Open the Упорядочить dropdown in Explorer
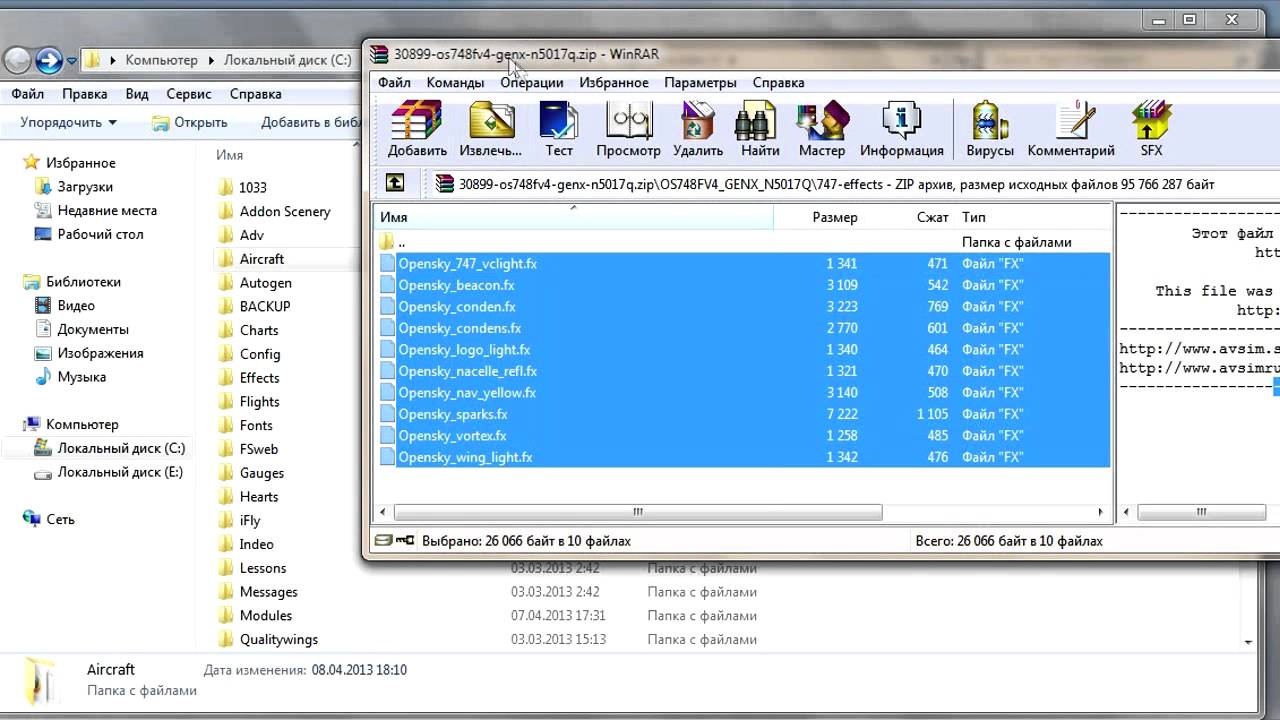This screenshot has width=1280, height=720. point(68,122)
